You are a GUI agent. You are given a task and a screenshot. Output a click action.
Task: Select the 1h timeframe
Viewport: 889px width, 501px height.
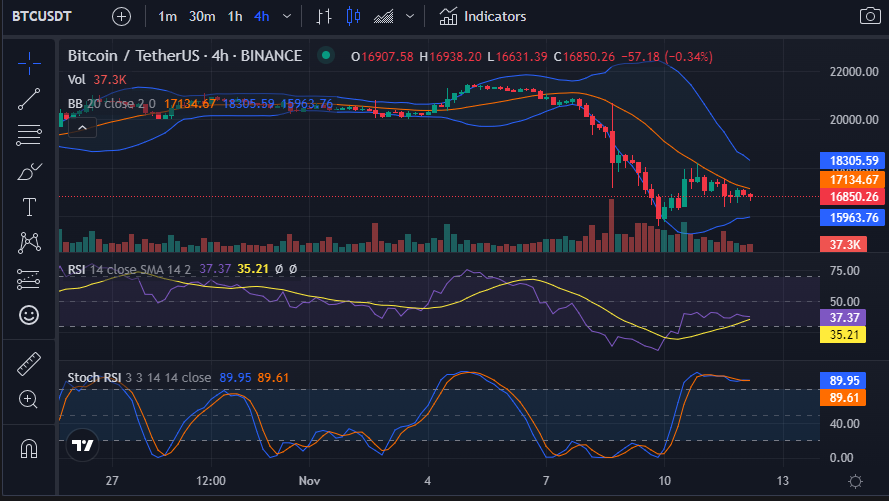tap(234, 16)
